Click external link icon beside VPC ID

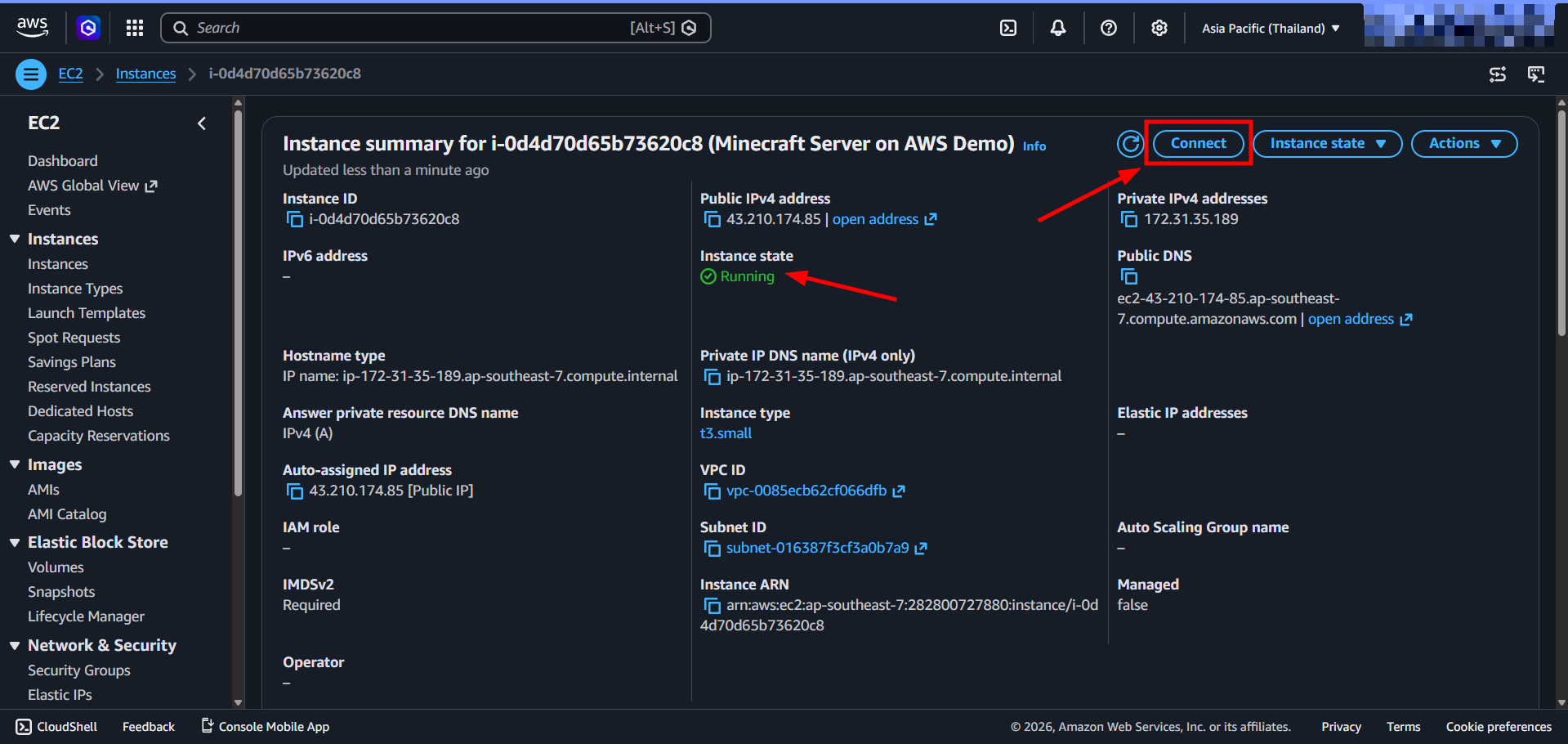[899, 491]
